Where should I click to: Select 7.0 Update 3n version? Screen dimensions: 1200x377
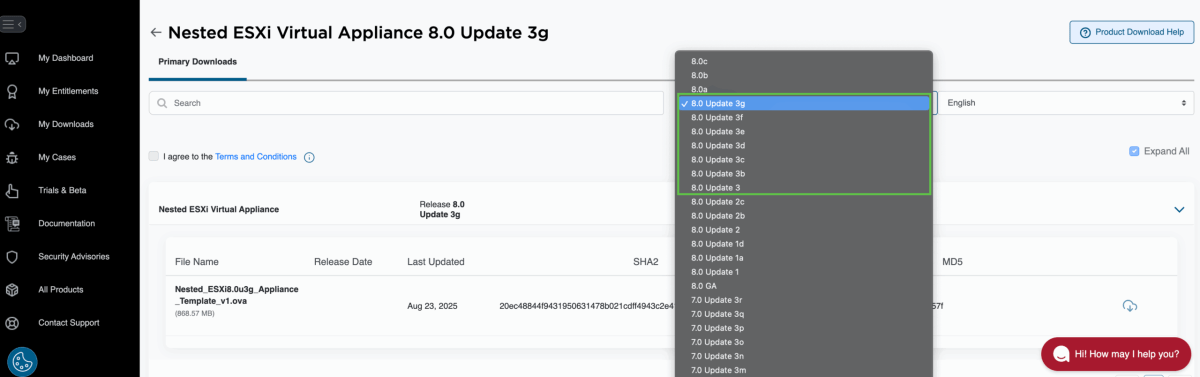pos(804,355)
